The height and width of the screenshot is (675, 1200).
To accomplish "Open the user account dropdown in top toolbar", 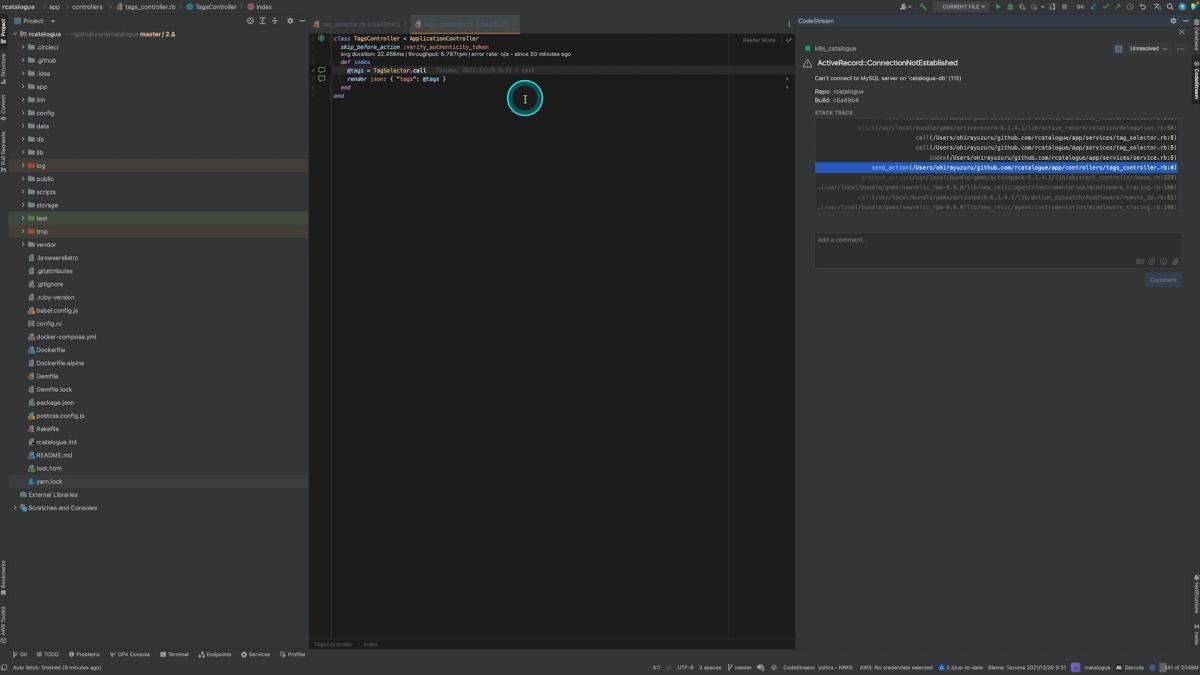I will (906, 7).
